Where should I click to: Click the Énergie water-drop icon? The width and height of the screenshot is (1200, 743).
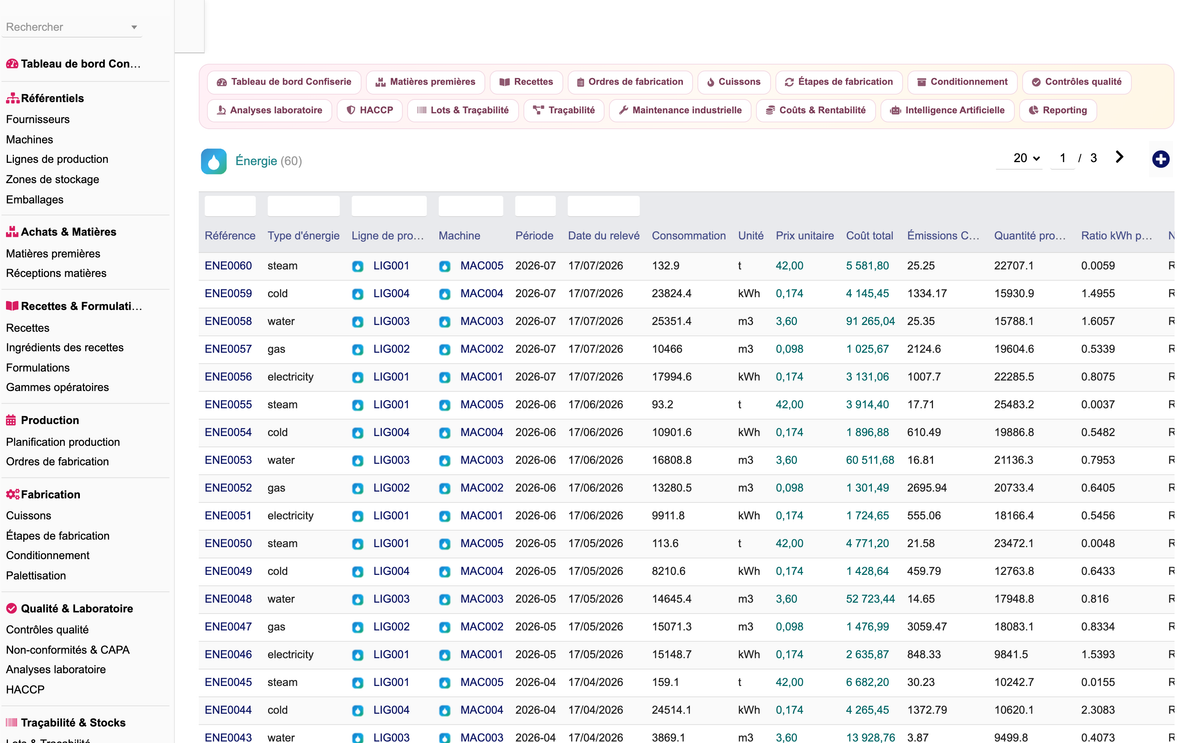click(214, 161)
